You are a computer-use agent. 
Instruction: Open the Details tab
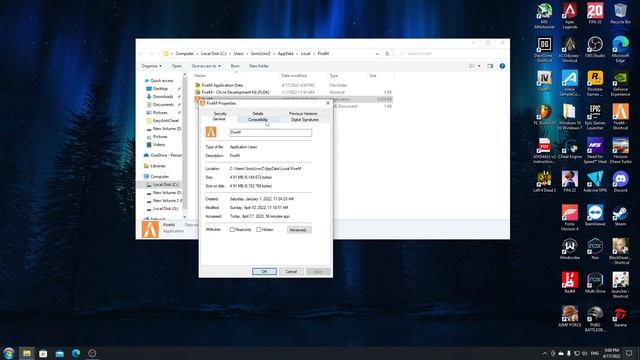coord(258,113)
